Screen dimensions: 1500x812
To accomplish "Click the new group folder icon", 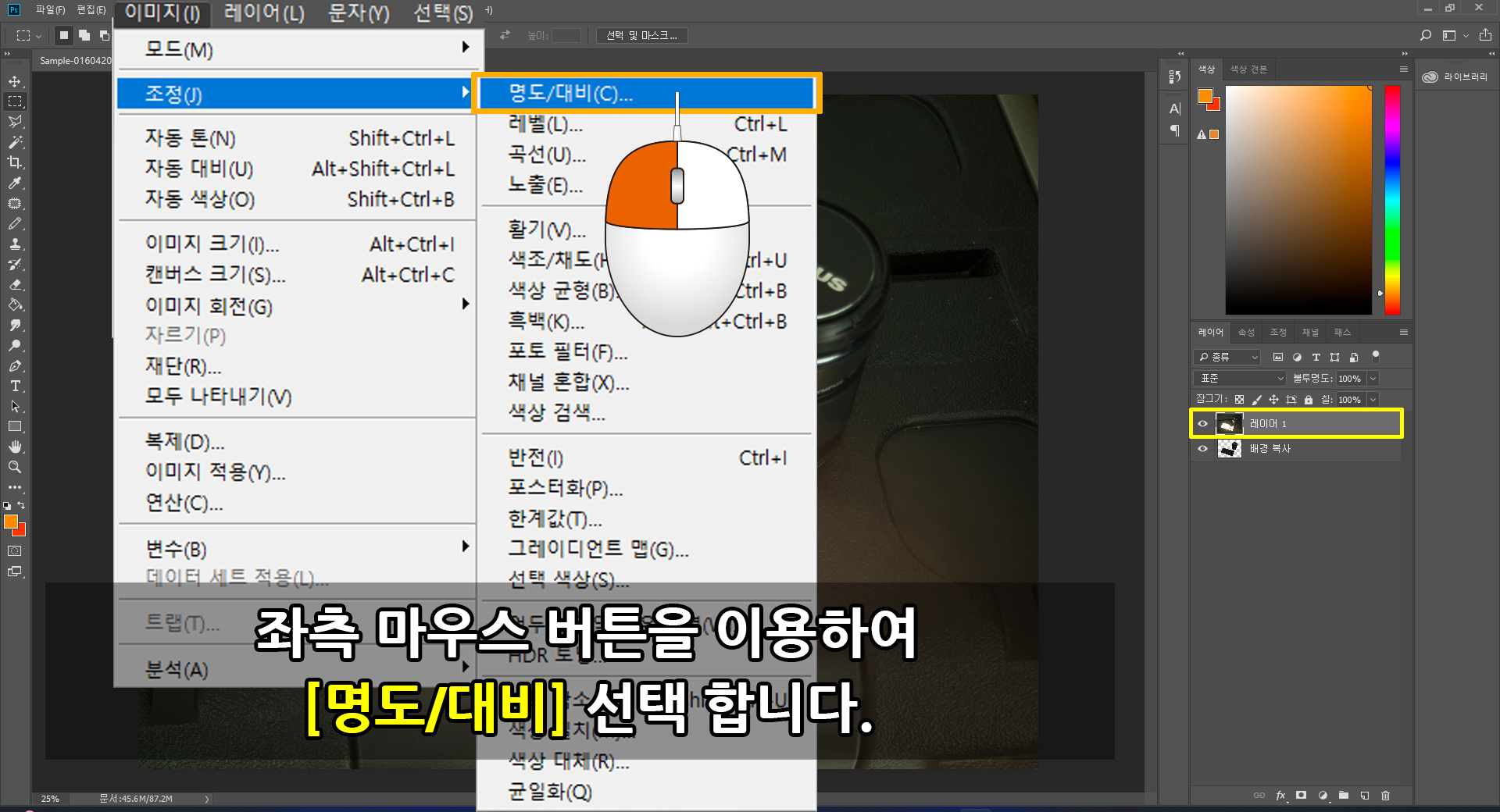I will click(1344, 796).
